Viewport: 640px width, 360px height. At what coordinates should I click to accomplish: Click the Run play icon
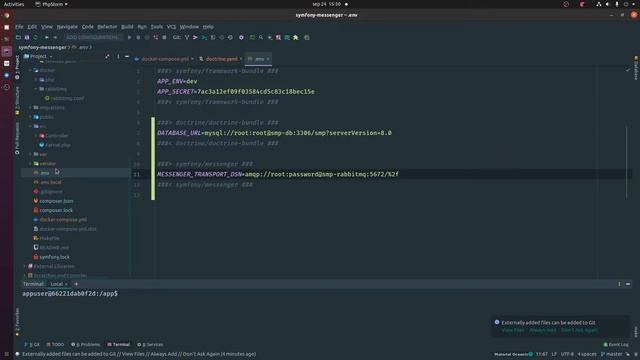tap(129, 37)
